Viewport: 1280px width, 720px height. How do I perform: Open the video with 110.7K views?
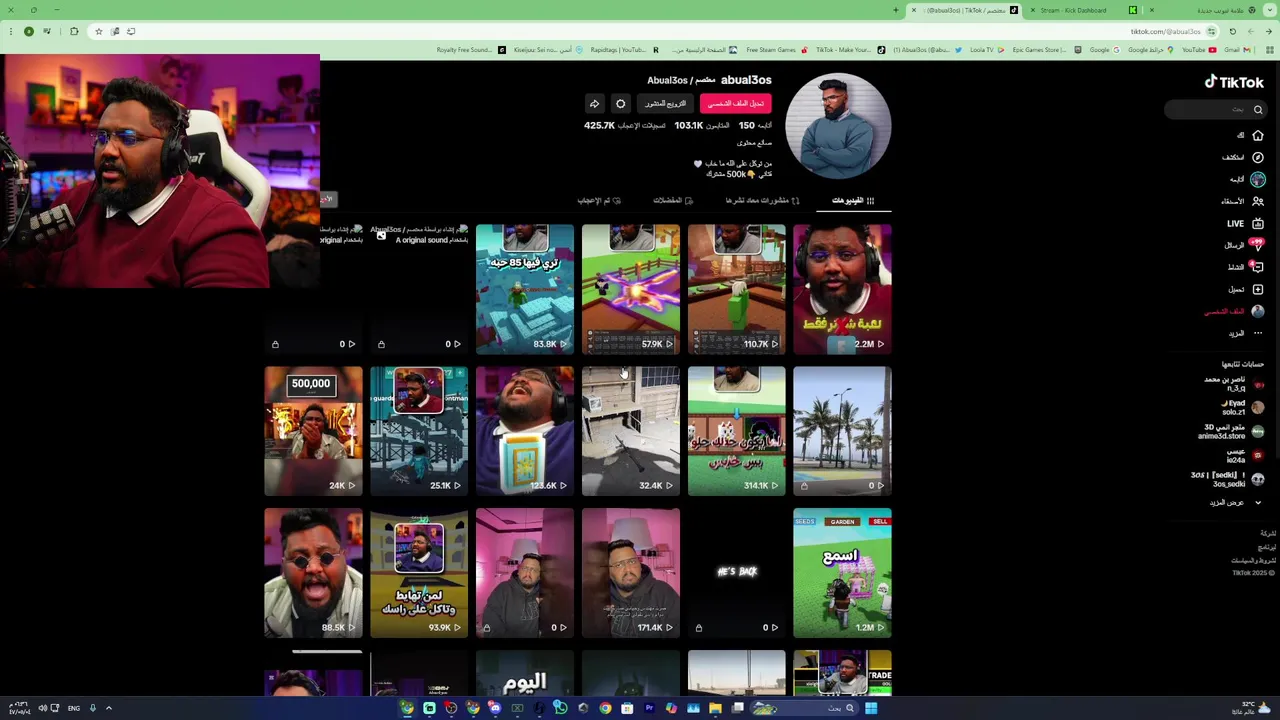pyautogui.click(x=736, y=289)
